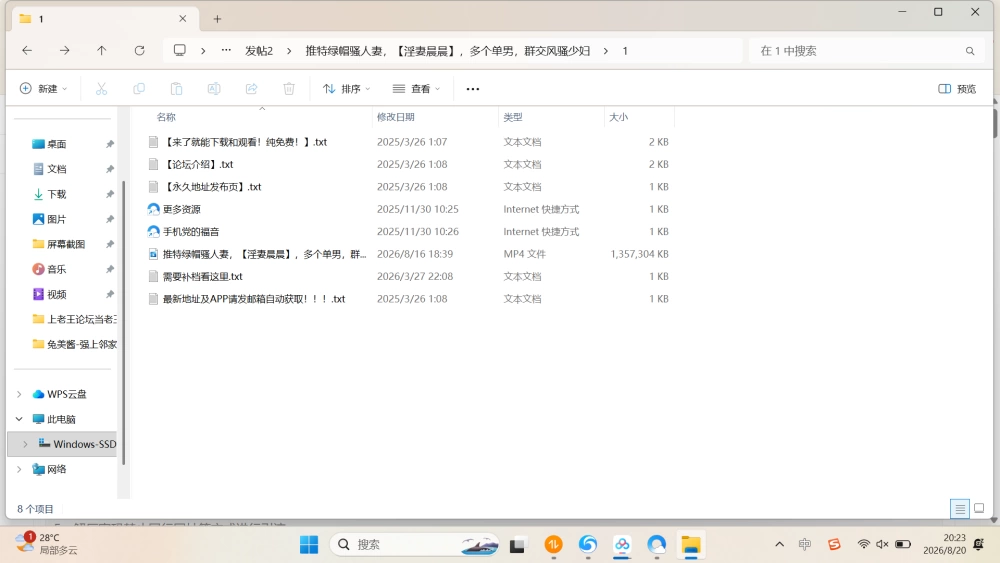The height and width of the screenshot is (563, 1000).
Task: Click the Paste clipboard icon
Action: click(176, 89)
